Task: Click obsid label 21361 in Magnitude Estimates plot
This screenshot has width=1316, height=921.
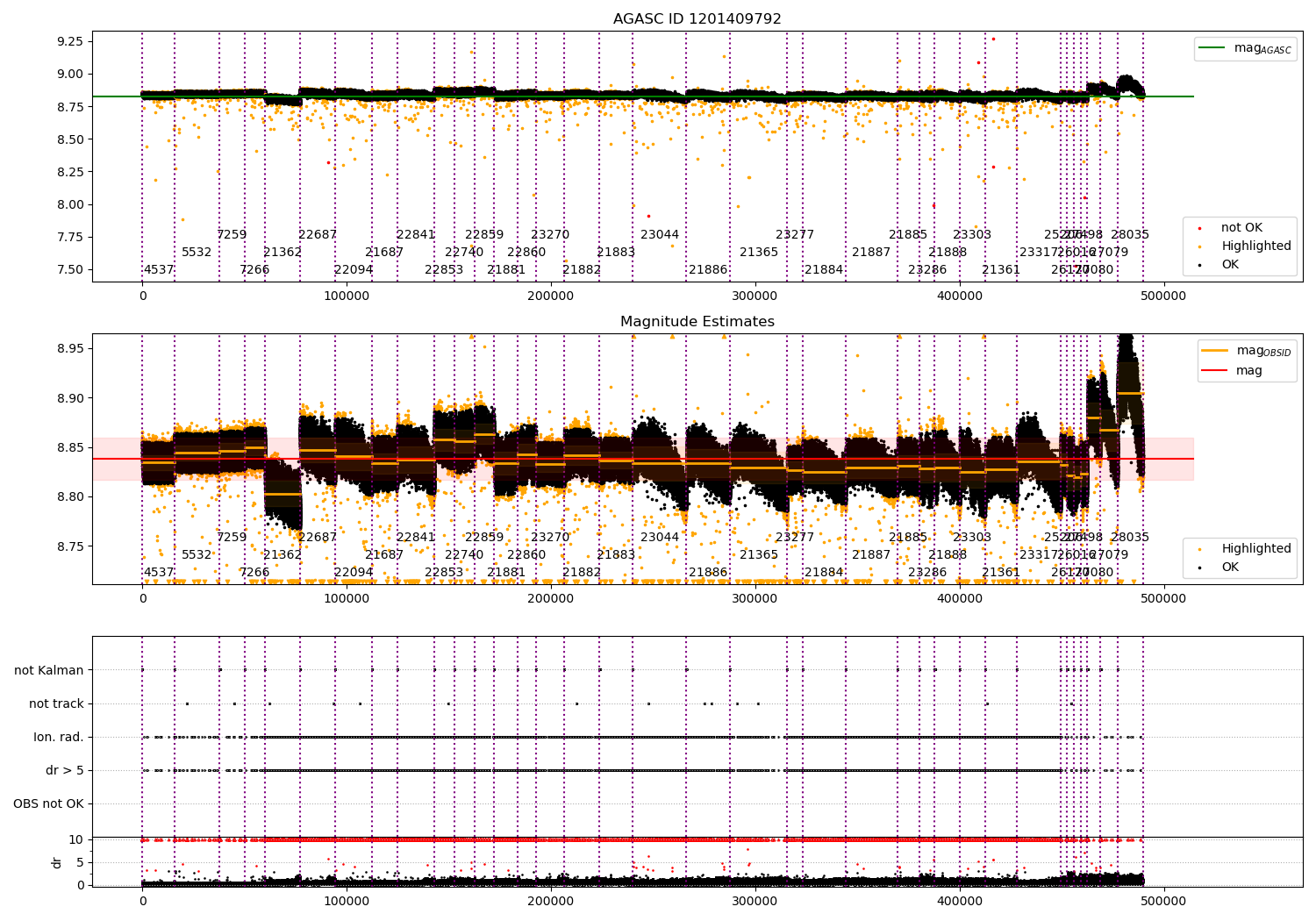Action: coord(1001,573)
